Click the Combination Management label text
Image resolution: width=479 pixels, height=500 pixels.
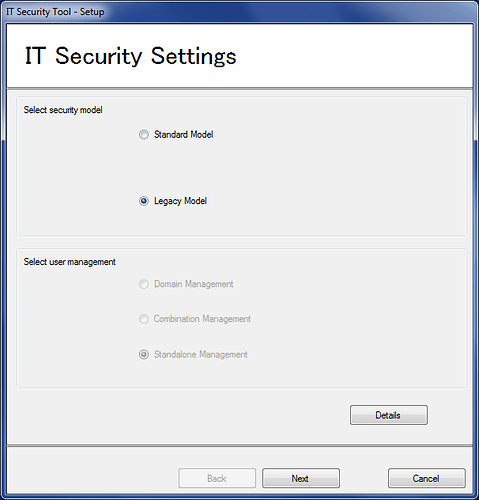tap(202, 319)
